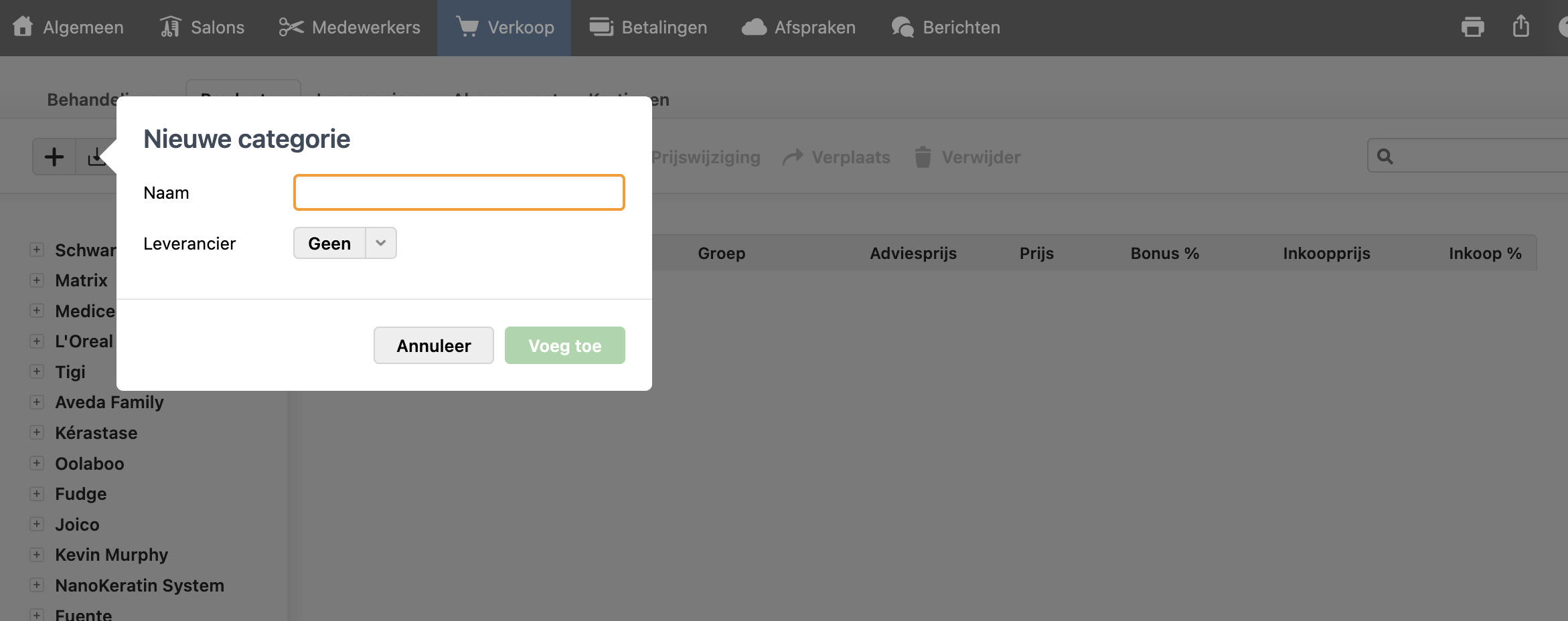Click the magnifier icon in search box
1568x621 pixels.
pos(1385,157)
